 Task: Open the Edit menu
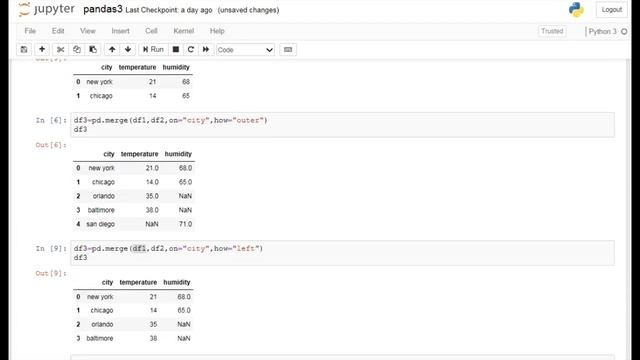58,31
